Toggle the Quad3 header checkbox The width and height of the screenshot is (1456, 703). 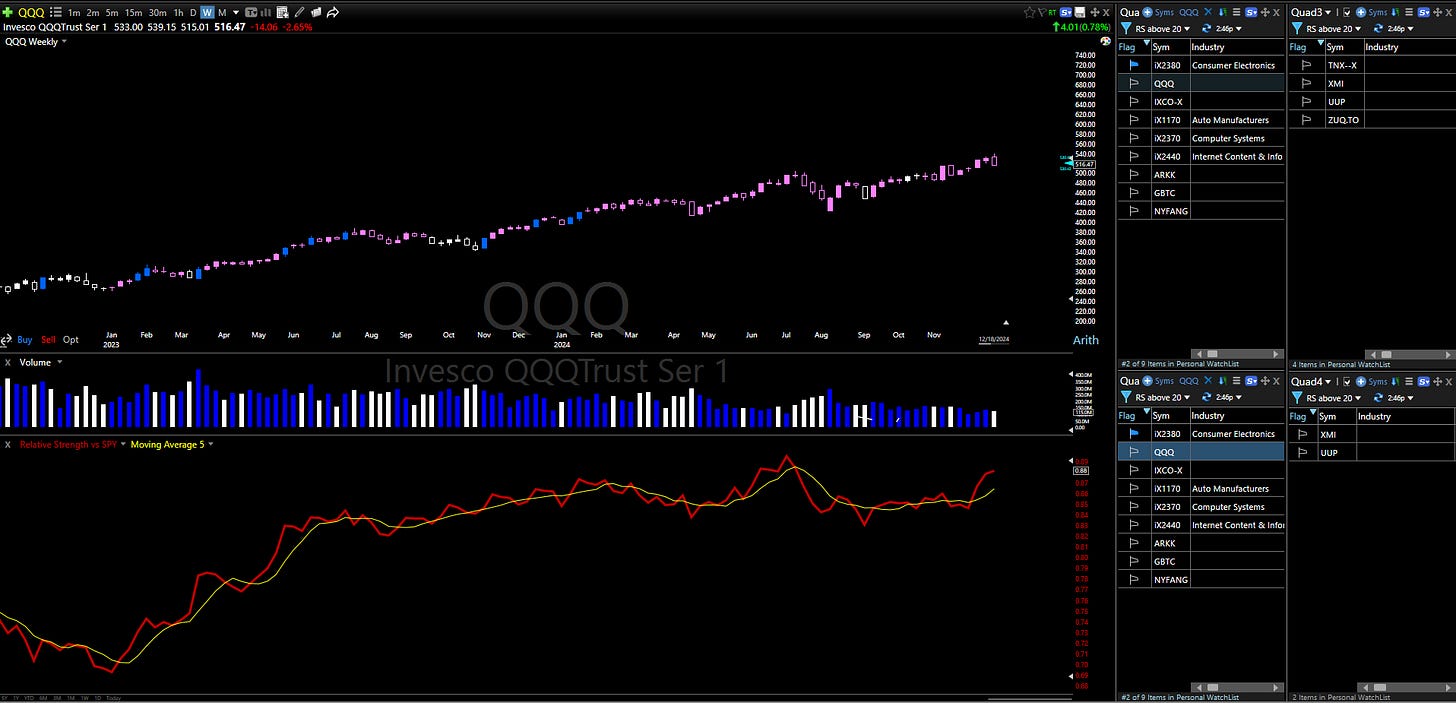(1347, 12)
